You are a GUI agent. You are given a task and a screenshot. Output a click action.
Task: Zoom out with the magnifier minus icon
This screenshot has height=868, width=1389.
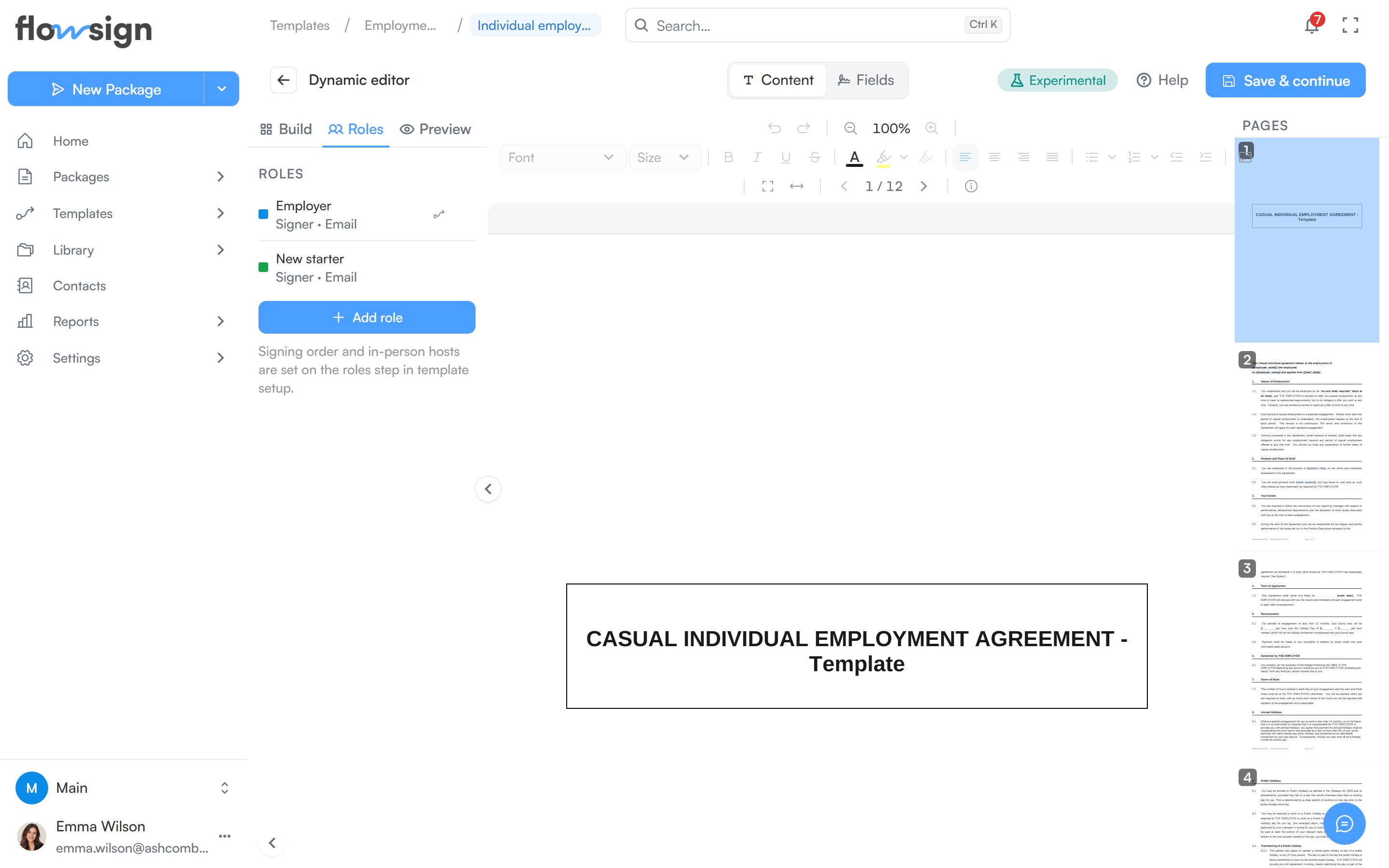pos(851,128)
